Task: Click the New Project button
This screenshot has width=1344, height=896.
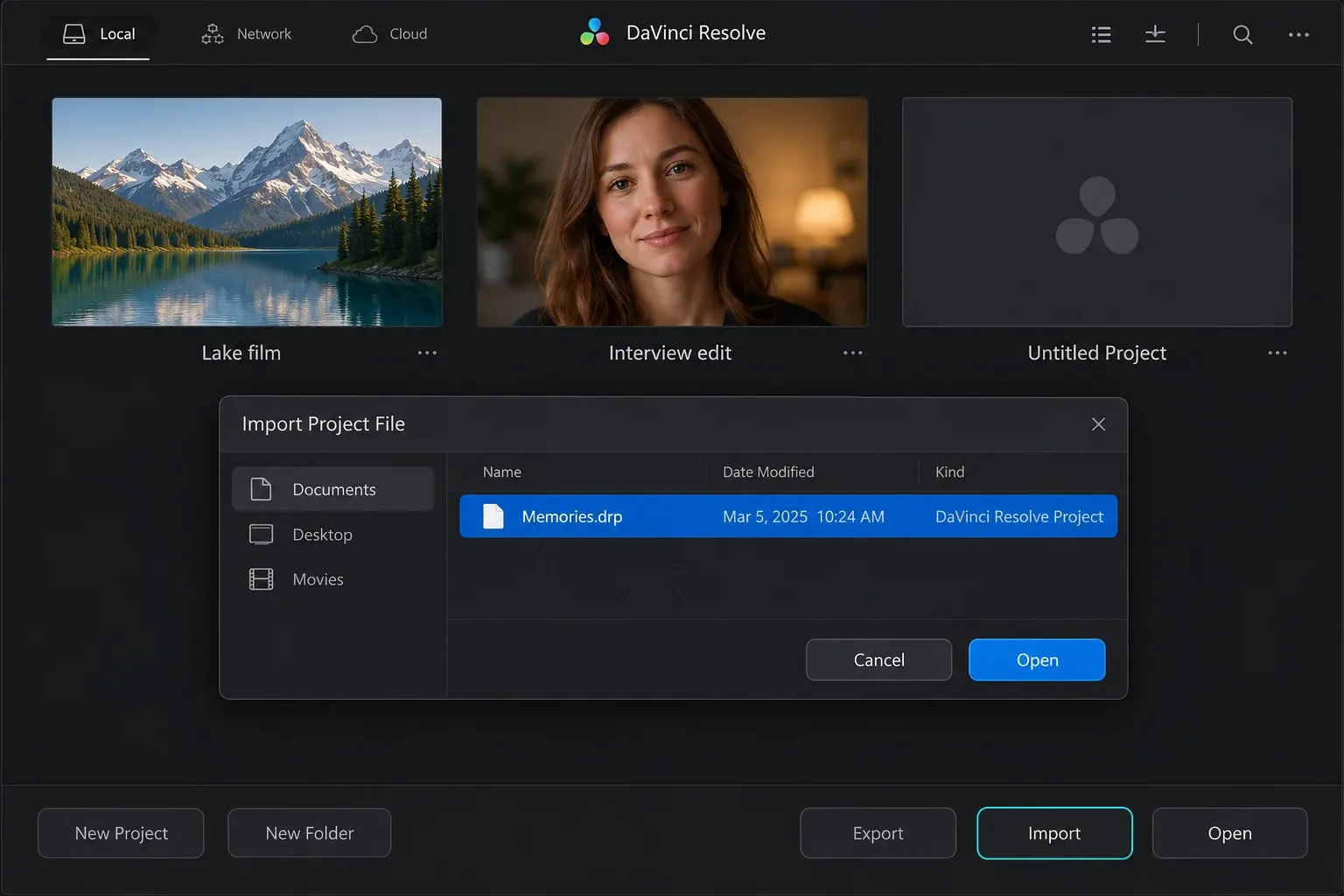Action: point(121,833)
